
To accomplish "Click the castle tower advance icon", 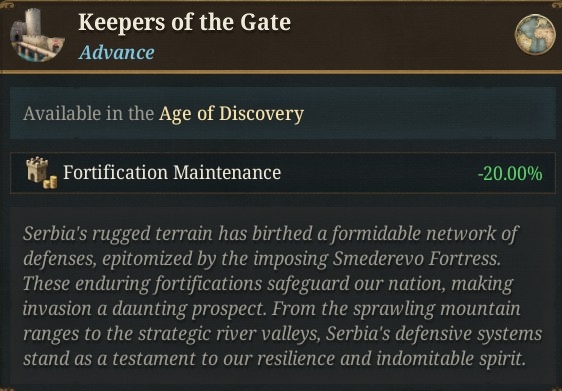I will (x=37, y=35).
